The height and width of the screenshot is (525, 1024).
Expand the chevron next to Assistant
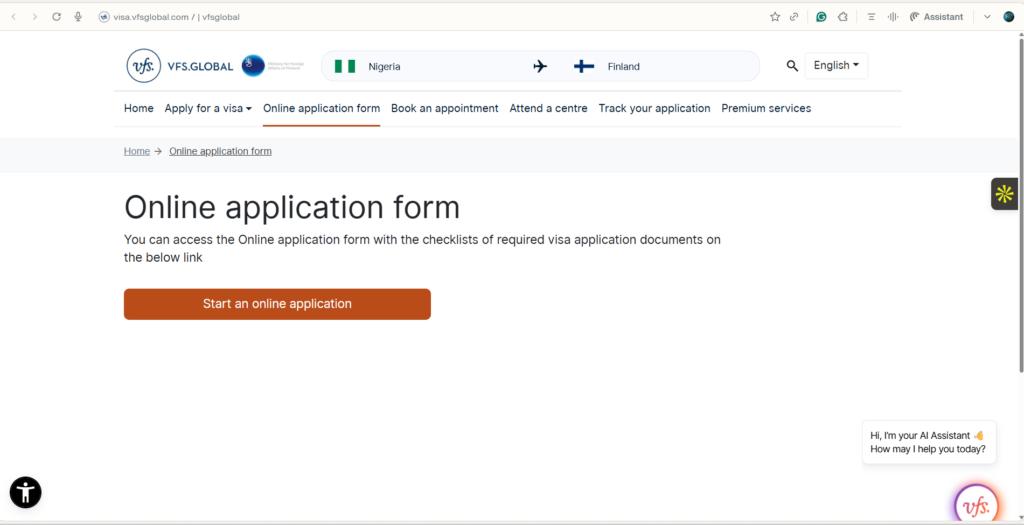[987, 17]
